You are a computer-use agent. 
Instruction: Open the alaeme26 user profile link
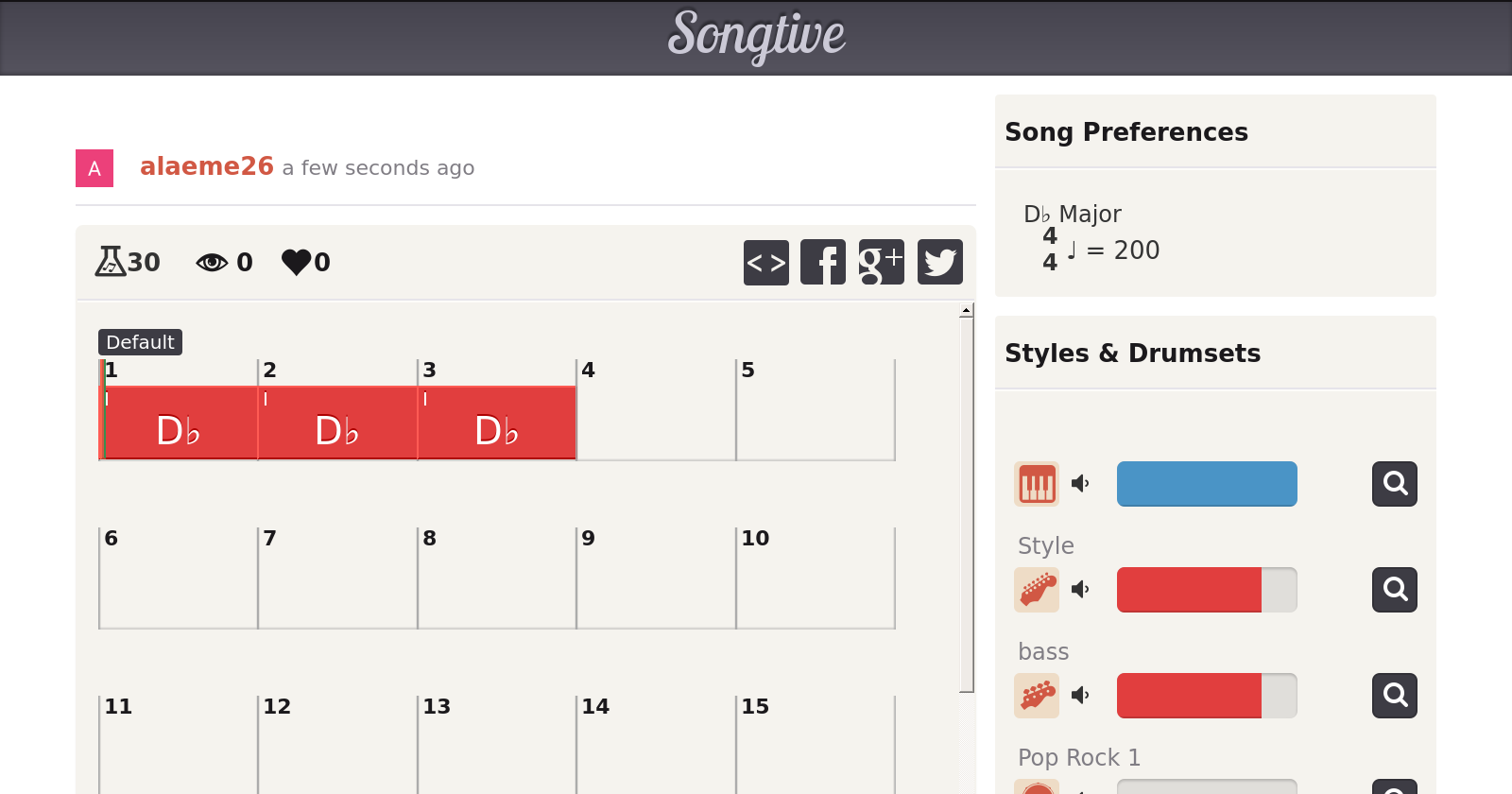pyautogui.click(x=206, y=166)
